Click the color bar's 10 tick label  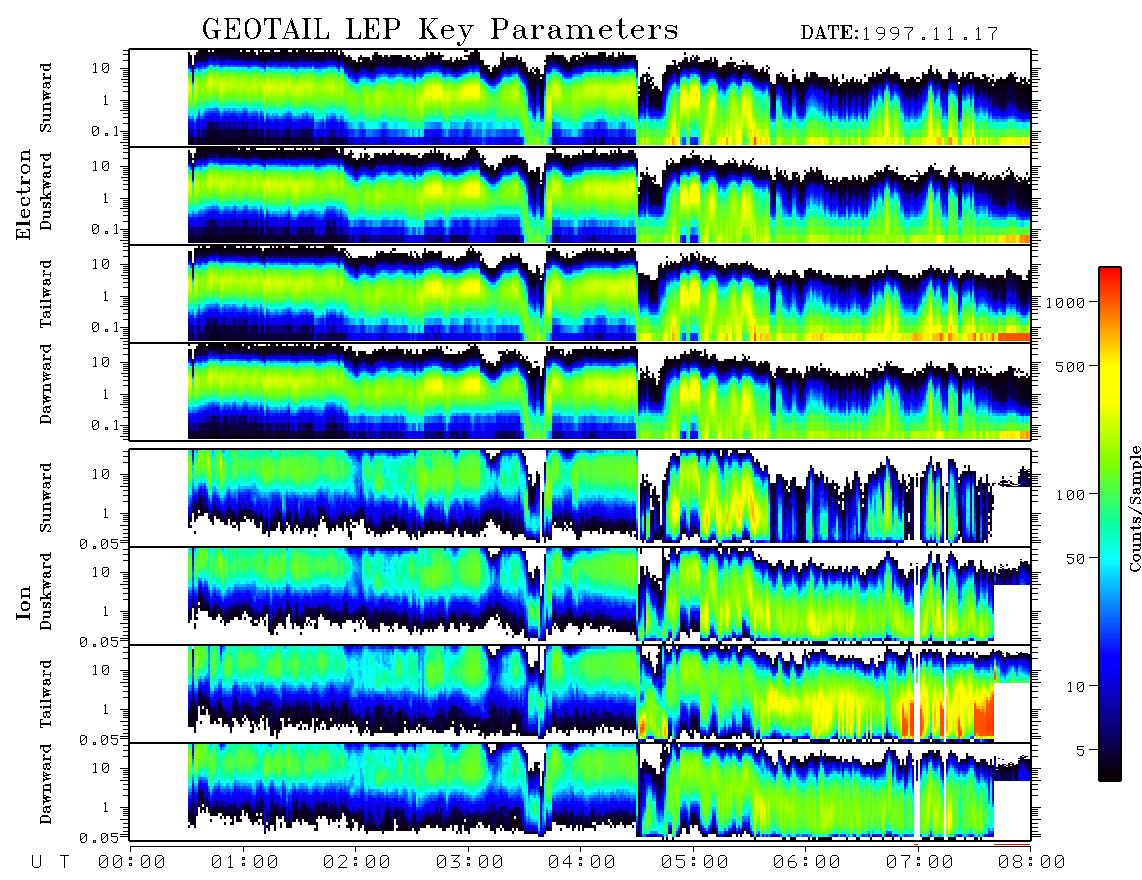pyautogui.click(x=1075, y=687)
